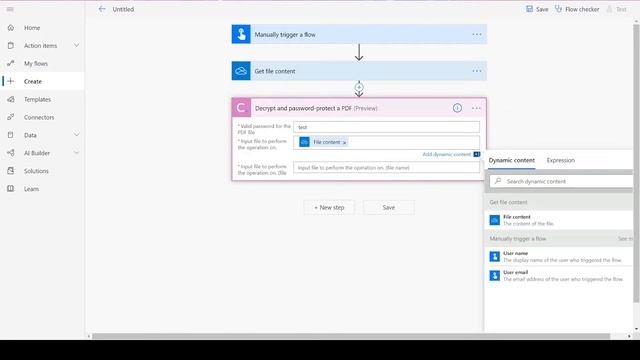Image resolution: width=640 pixels, height=360 pixels.
Task: Insert User name dynamic content
Action: pyautogui.click(x=559, y=256)
